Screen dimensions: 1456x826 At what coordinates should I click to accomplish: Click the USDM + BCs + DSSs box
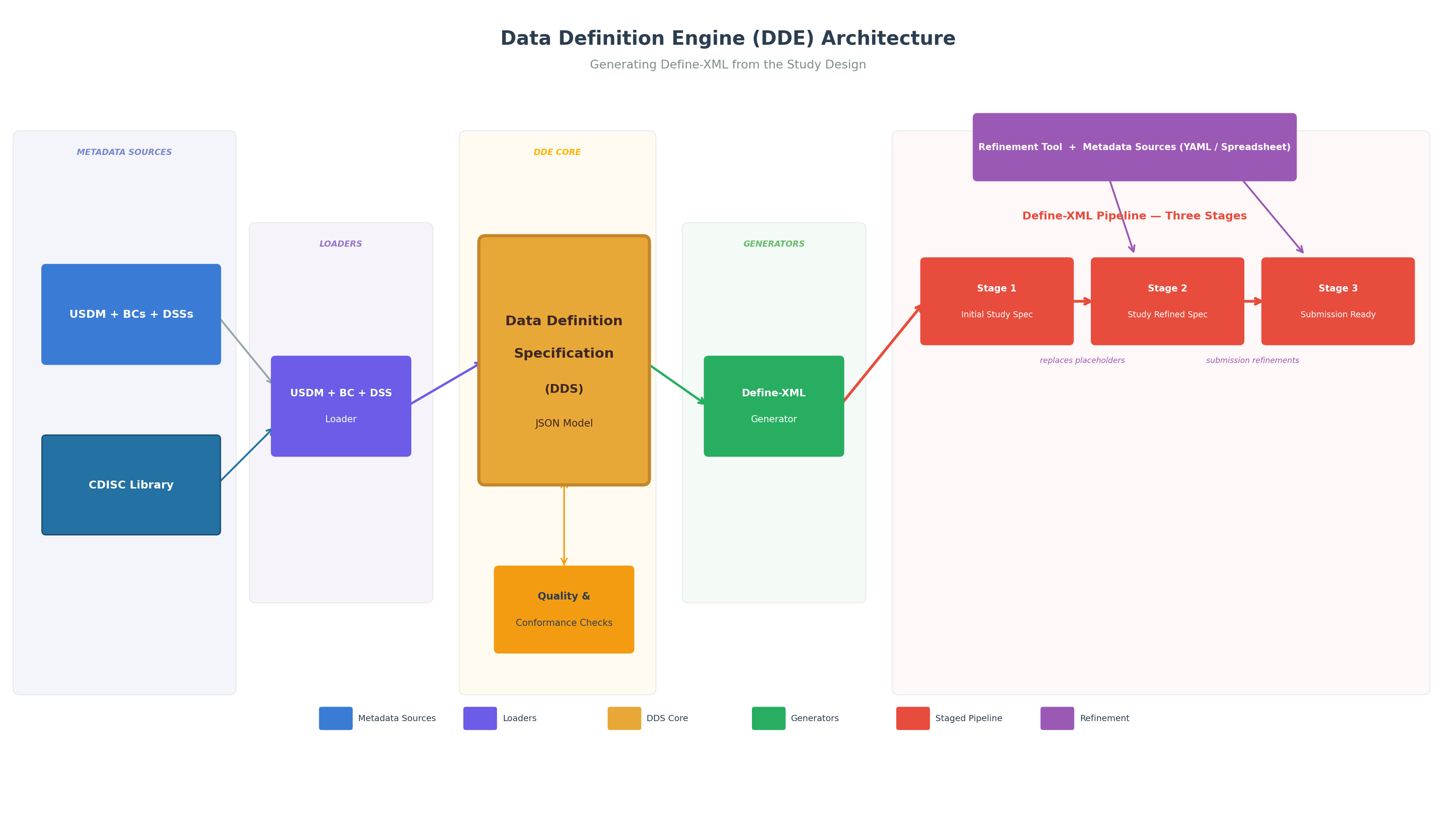(x=131, y=314)
